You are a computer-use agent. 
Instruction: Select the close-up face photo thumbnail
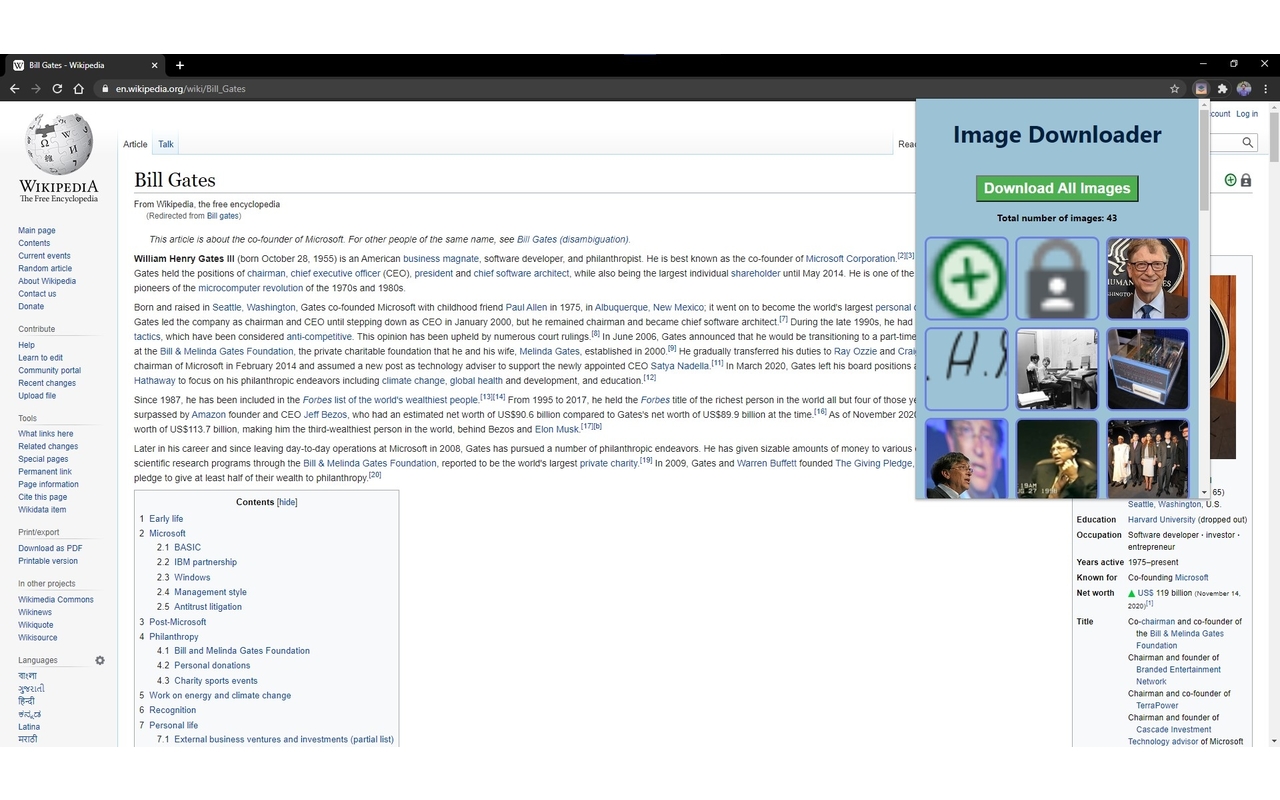967,458
